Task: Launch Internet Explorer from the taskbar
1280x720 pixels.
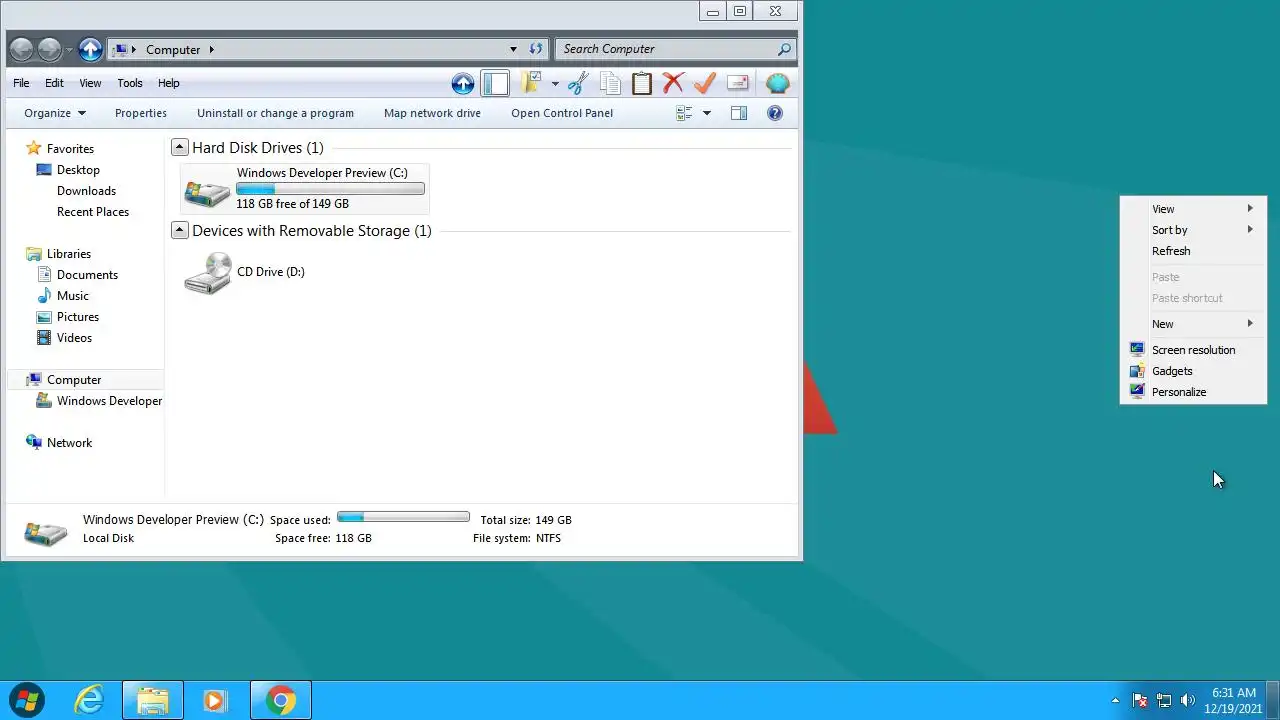Action: [90, 700]
